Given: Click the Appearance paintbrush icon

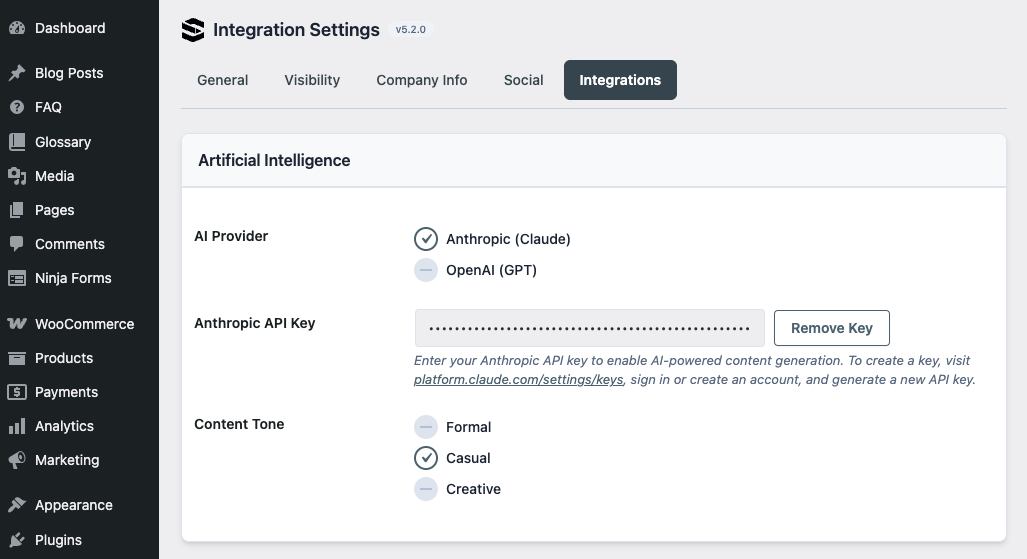Looking at the screenshot, I should point(17,505).
